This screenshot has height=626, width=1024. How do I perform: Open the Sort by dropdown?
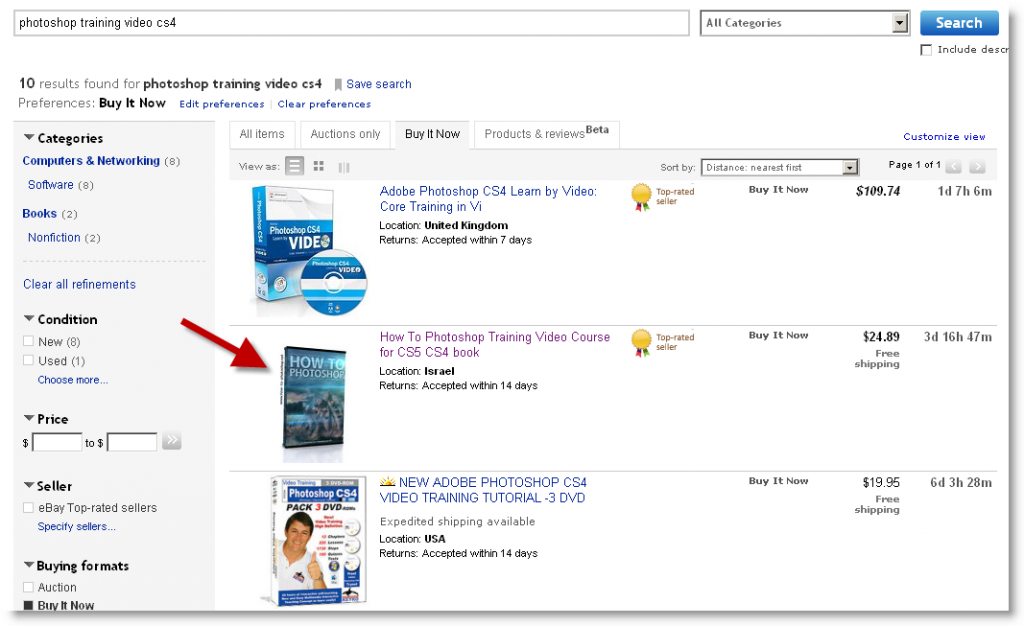pos(780,167)
